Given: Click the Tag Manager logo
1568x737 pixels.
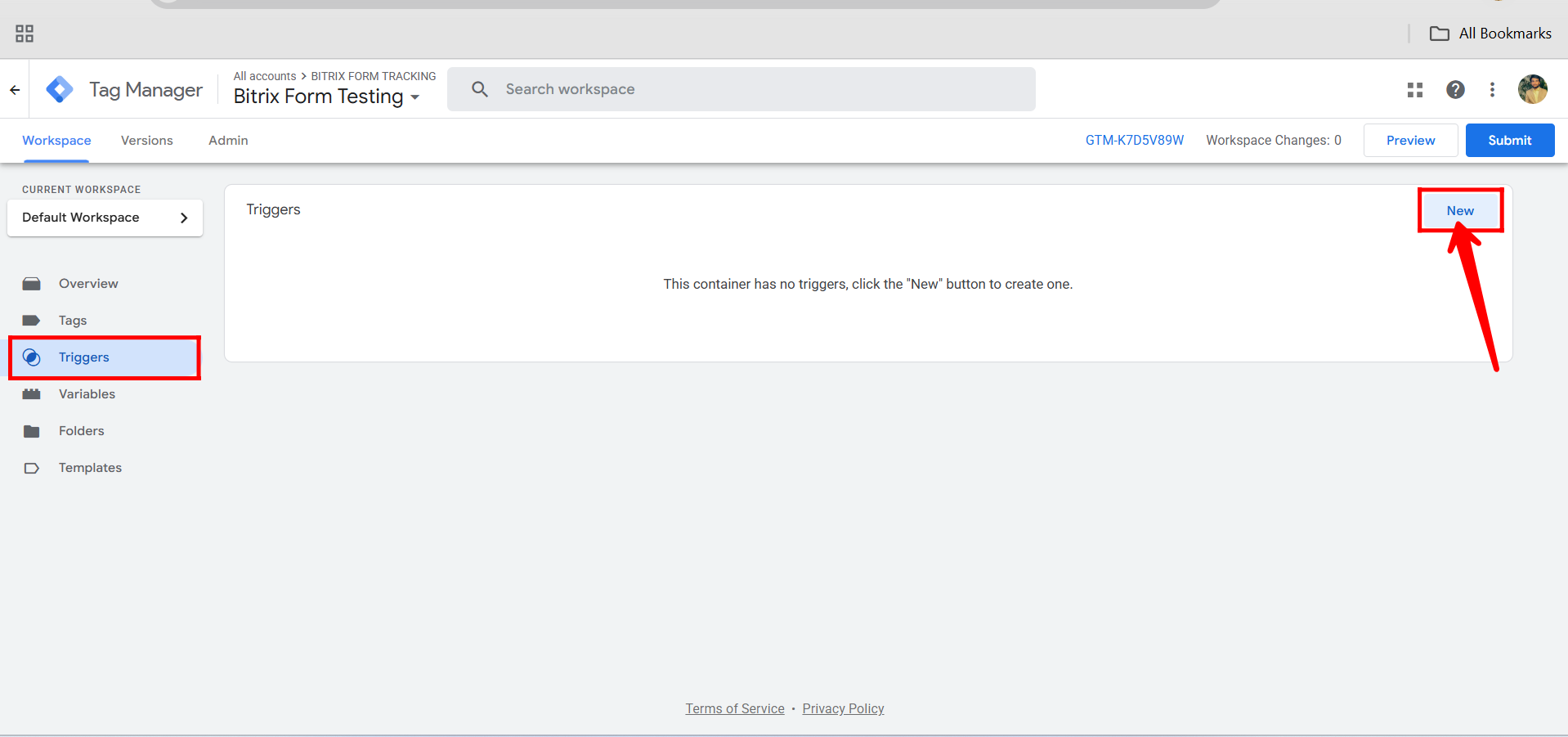Looking at the screenshot, I should pos(60,89).
